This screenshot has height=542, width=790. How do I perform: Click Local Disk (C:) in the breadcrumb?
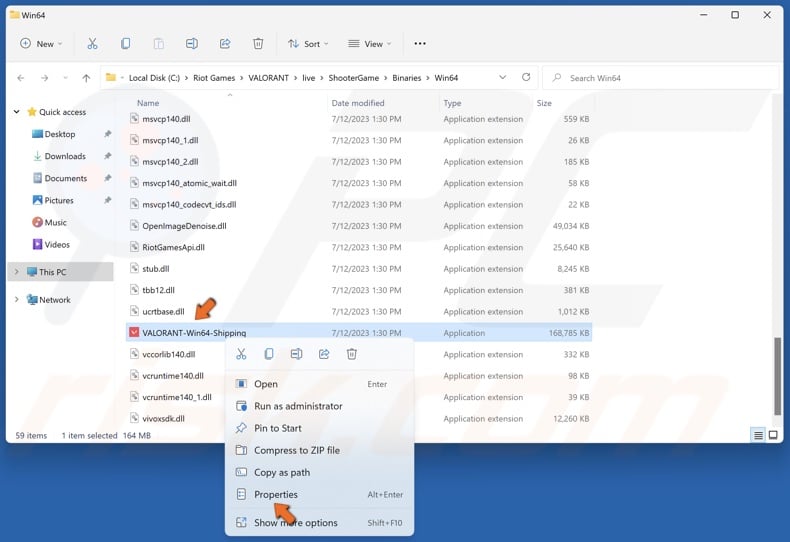point(154,78)
